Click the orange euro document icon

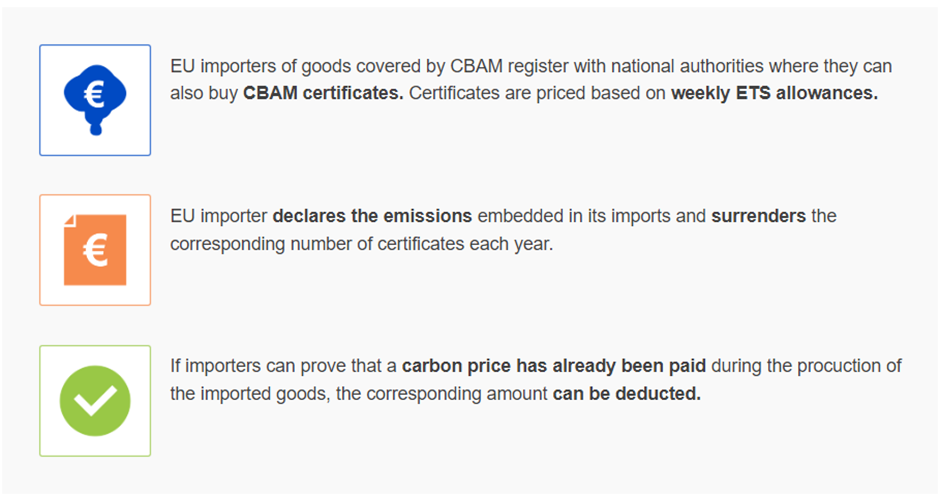click(95, 250)
